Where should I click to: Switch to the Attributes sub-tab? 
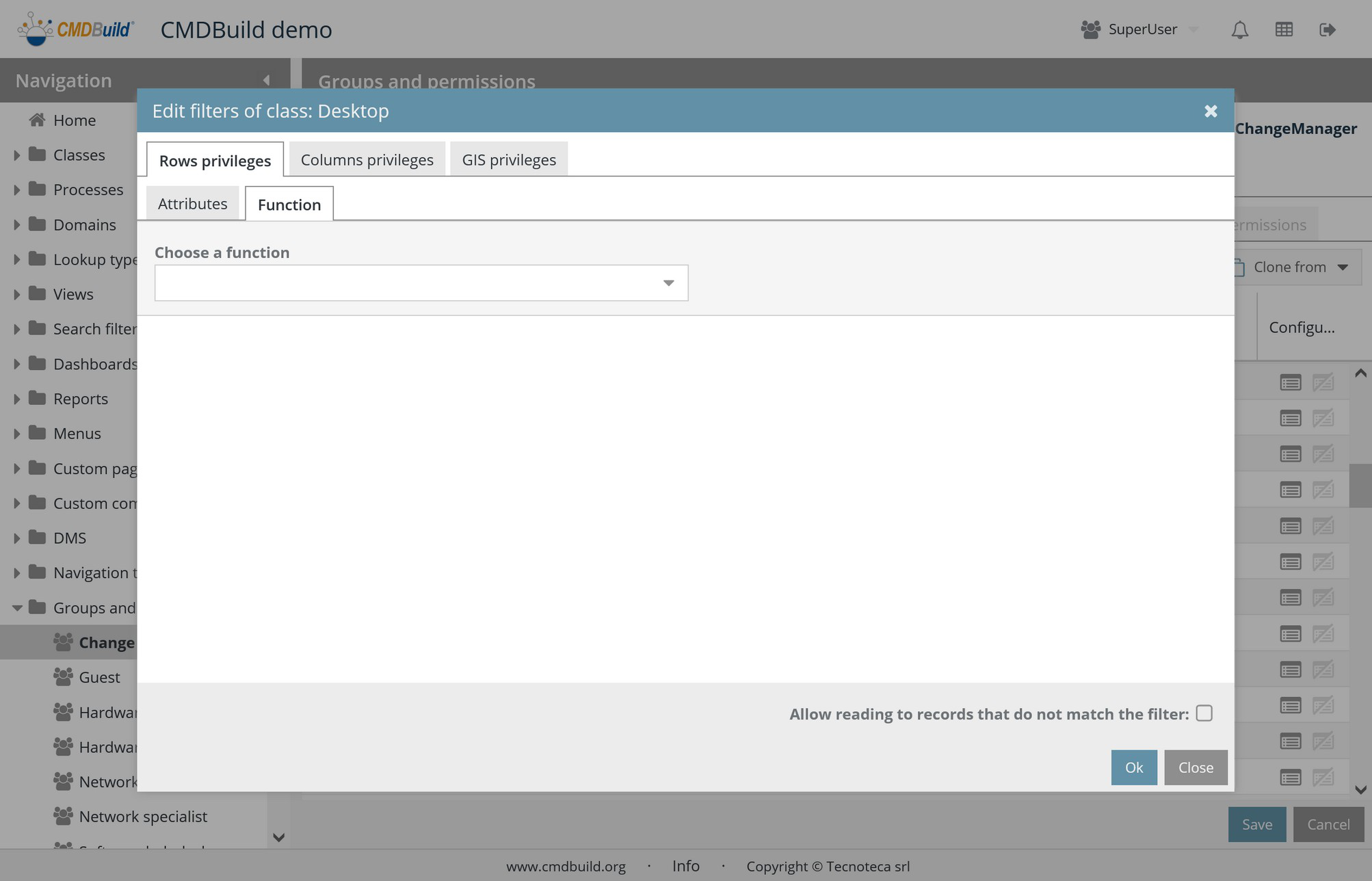click(192, 204)
